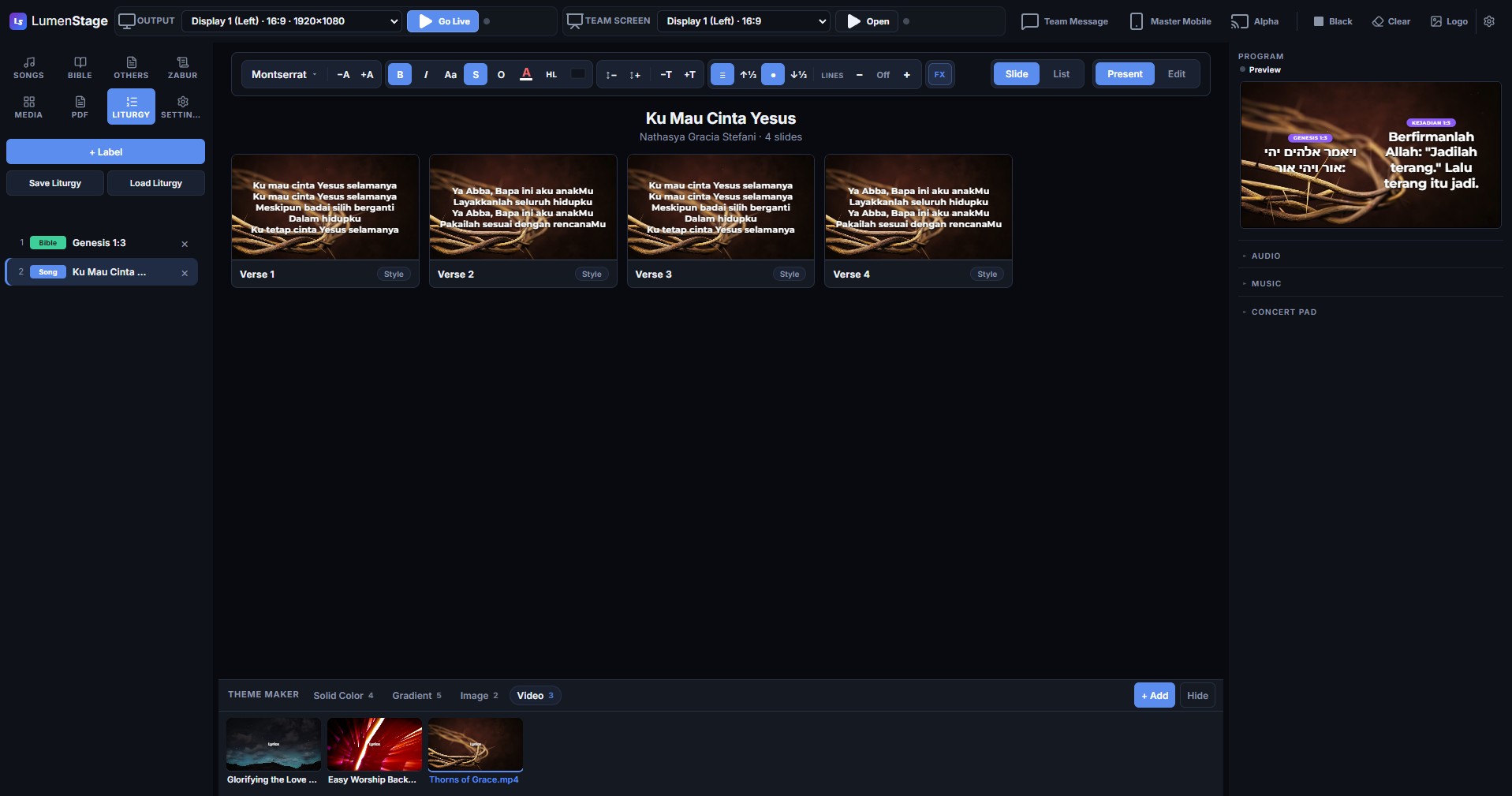Decrease font size with -A

pyautogui.click(x=343, y=75)
